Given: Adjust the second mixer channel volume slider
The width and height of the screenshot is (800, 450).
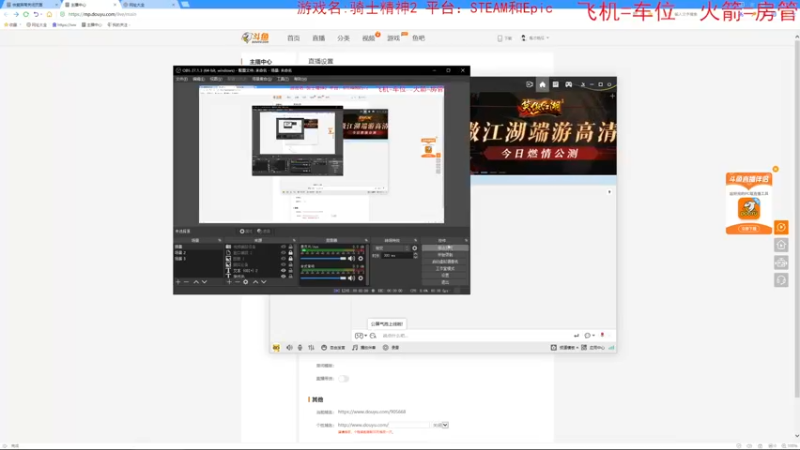Looking at the screenshot, I should (x=323, y=278).
